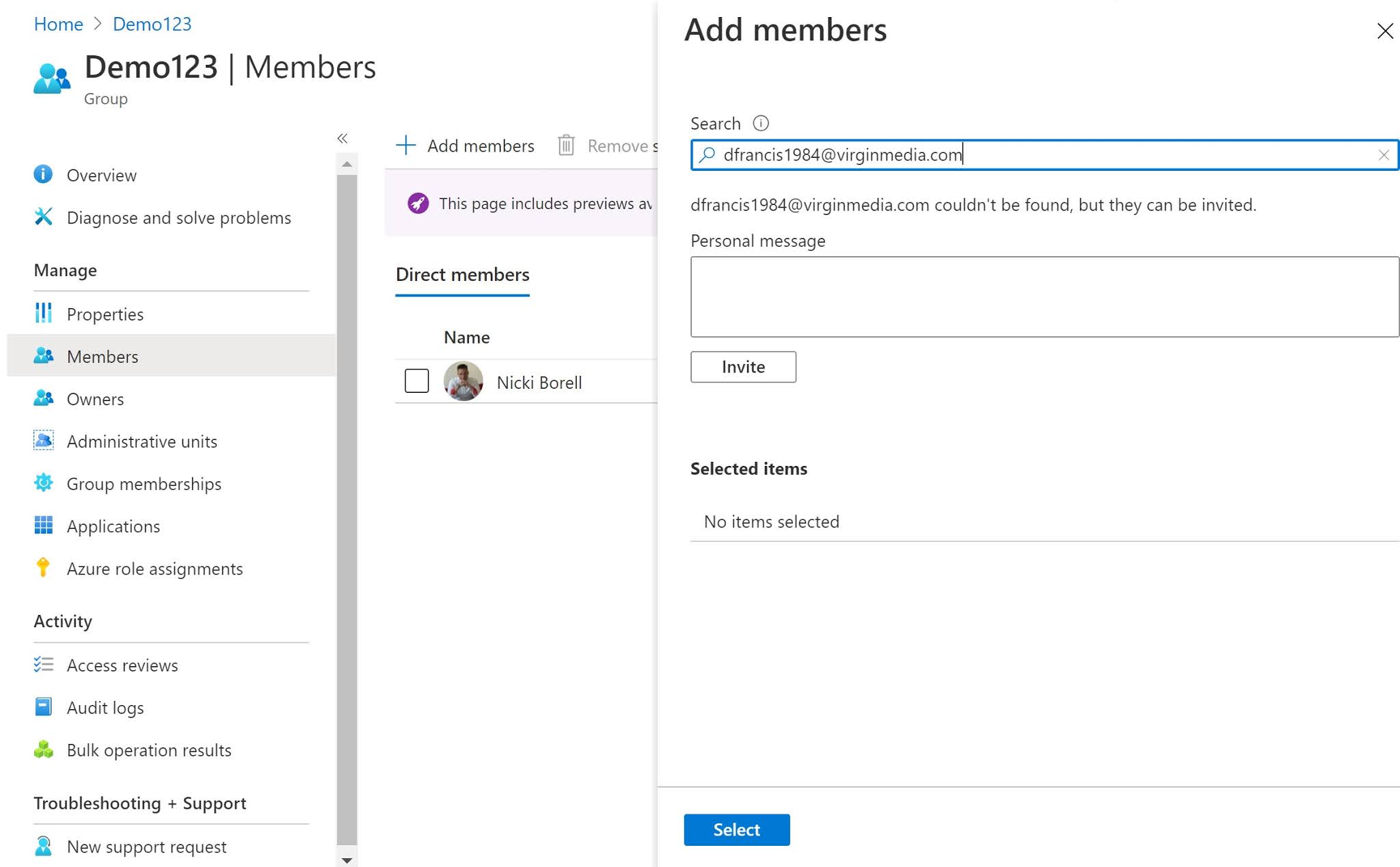The width and height of the screenshot is (1400, 867).
Task: Switch to the Direct members tab
Action: [462, 275]
